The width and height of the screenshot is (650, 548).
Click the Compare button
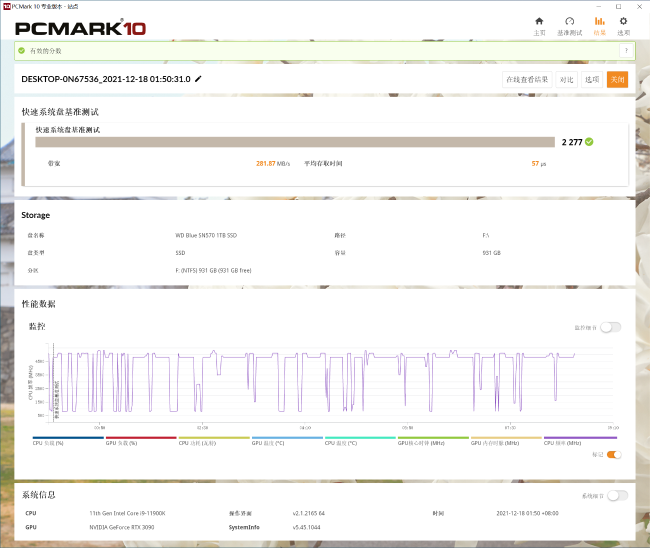click(x=566, y=80)
